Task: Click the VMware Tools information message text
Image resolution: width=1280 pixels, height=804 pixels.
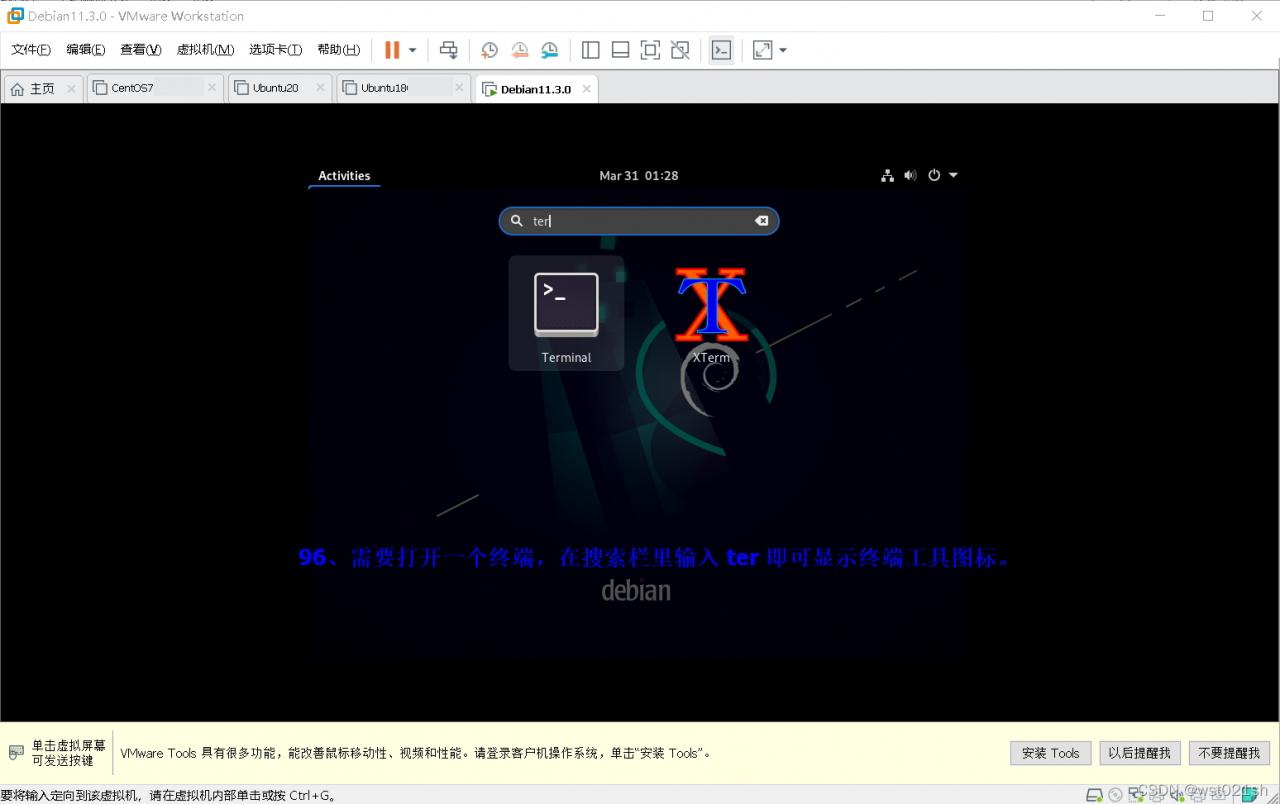Action: pyautogui.click(x=416, y=753)
